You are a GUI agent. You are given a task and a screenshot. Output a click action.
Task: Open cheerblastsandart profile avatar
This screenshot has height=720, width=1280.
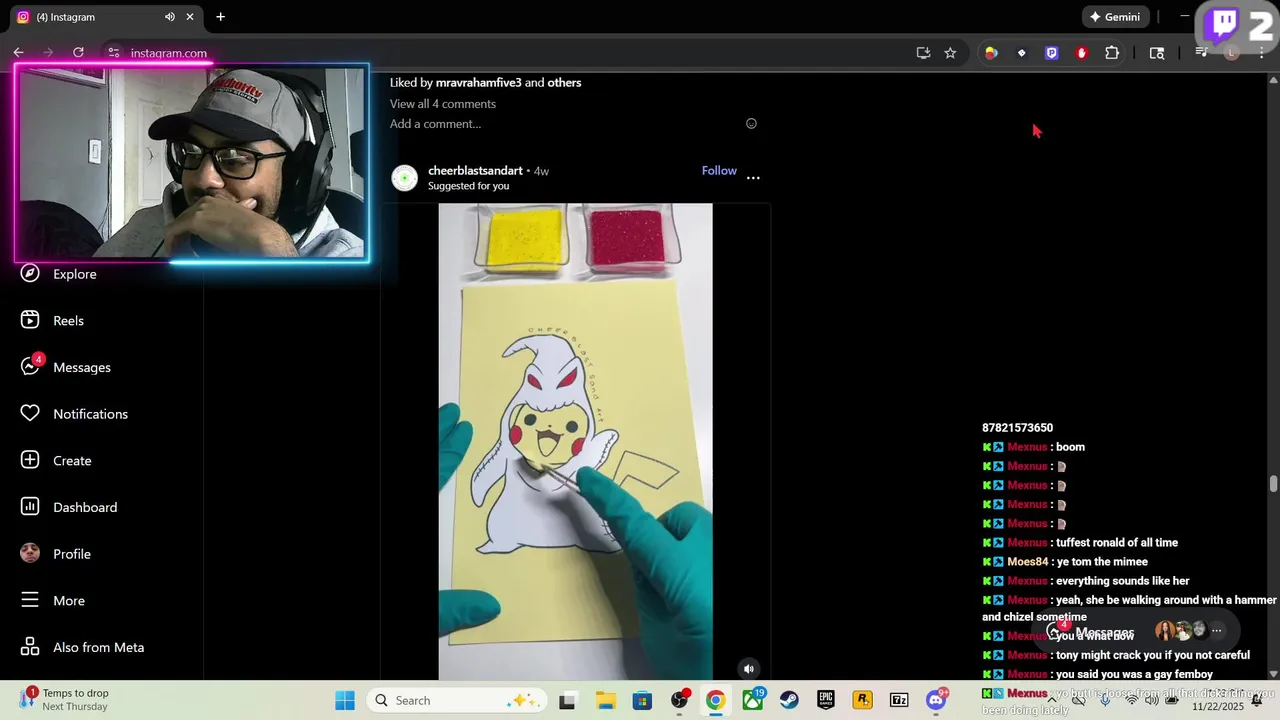[x=404, y=178]
